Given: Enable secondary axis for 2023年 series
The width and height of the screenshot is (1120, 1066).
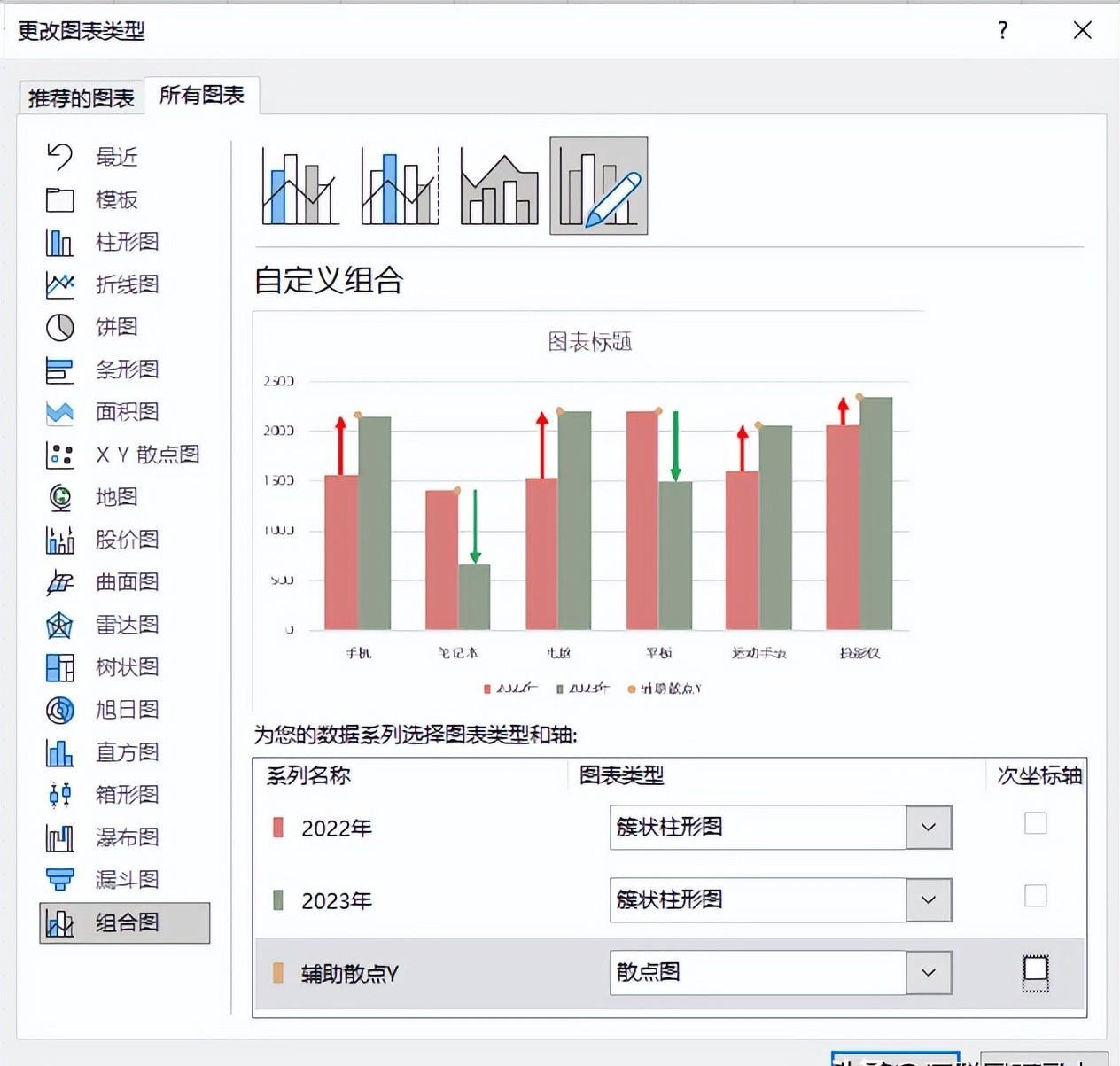Looking at the screenshot, I should tap(1036, 896).
